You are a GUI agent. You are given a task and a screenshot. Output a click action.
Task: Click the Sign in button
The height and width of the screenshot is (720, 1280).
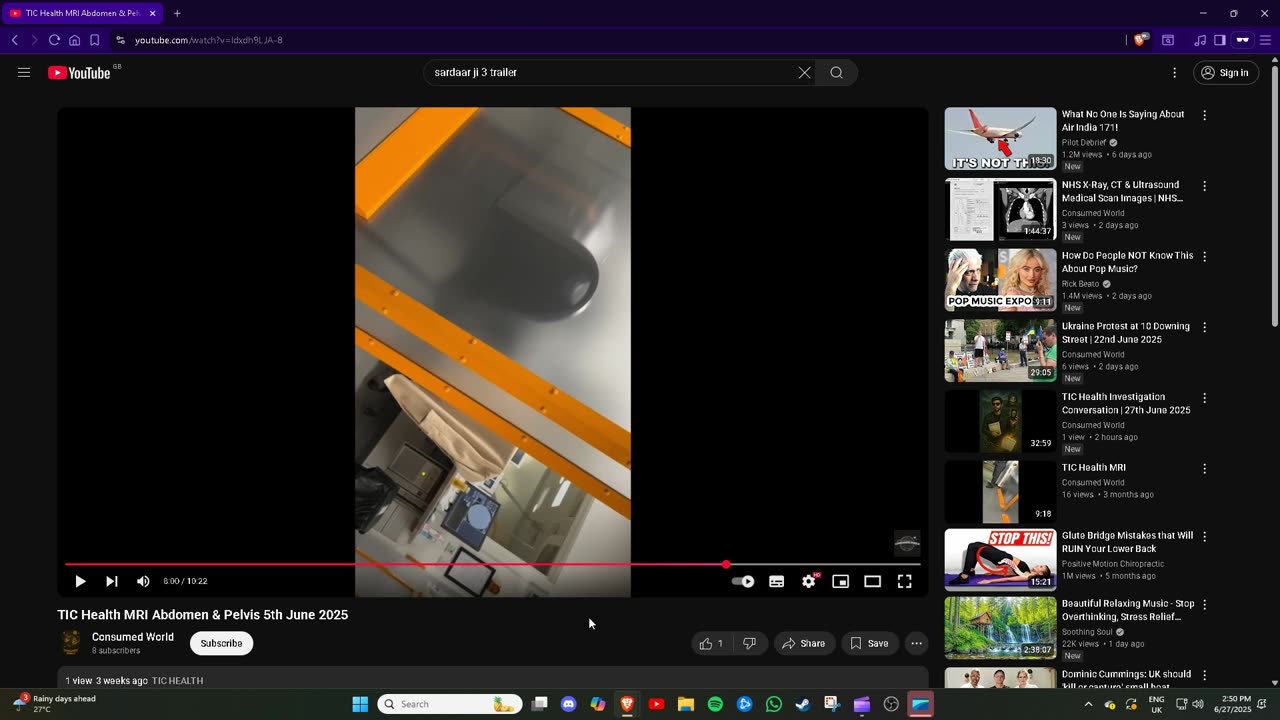pos(1225,72)
